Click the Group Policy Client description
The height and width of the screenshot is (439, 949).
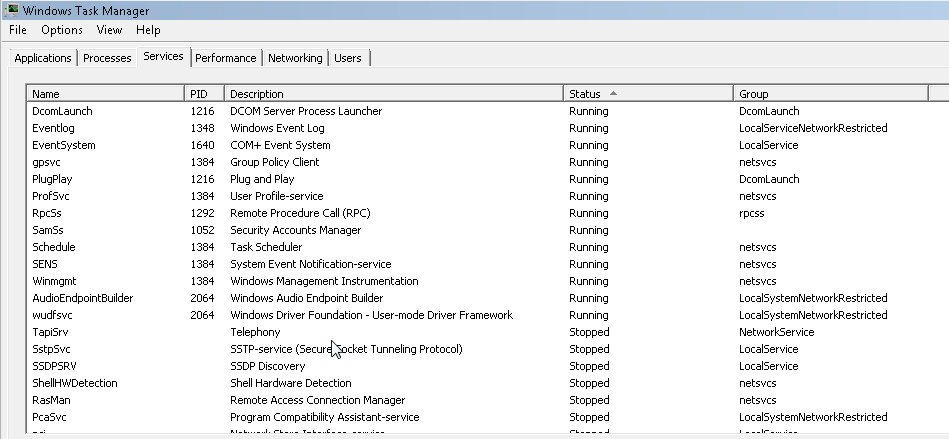point(275,162)
